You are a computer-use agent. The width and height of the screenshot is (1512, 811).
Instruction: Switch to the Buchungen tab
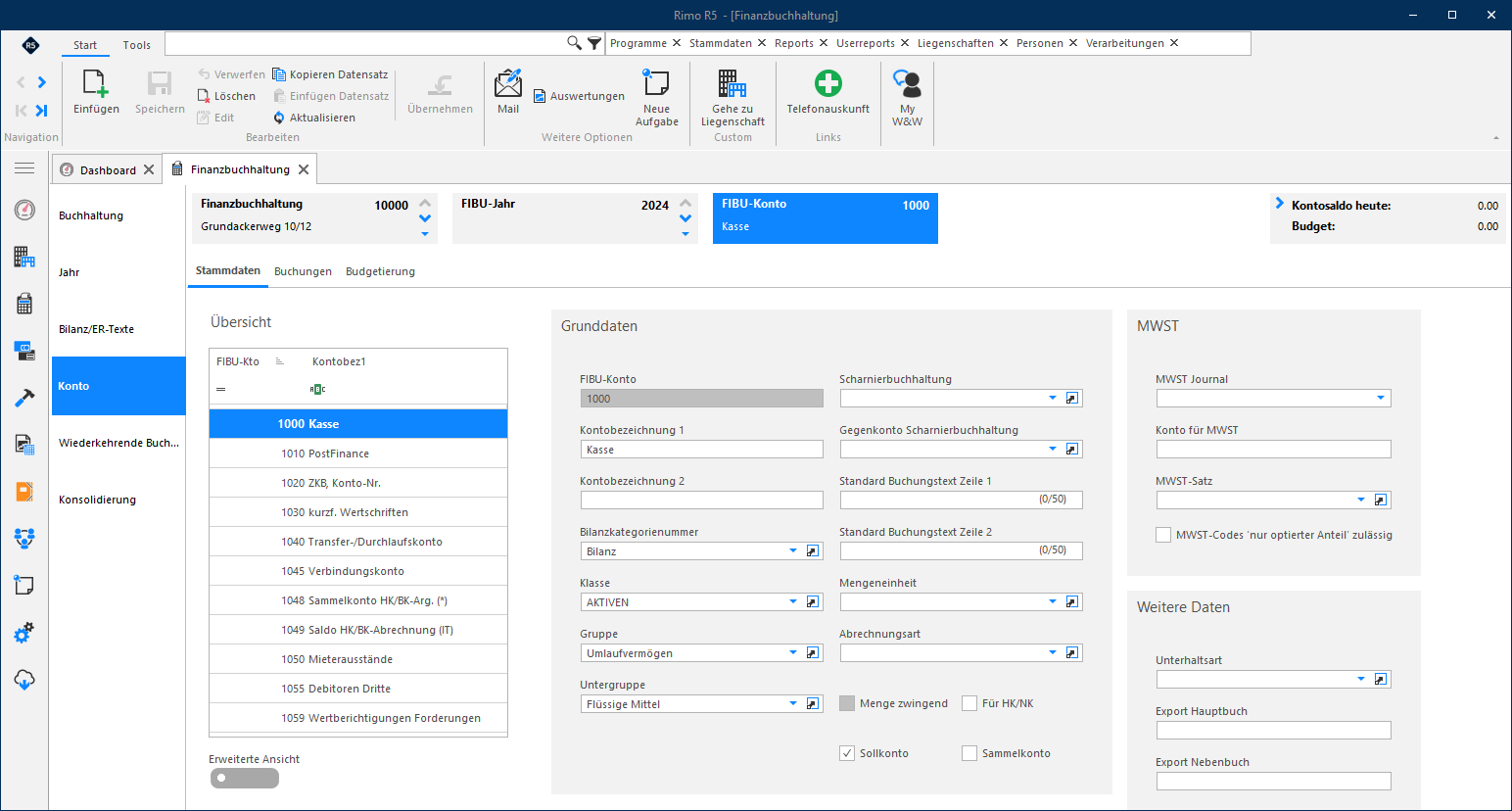pos(303,271)
